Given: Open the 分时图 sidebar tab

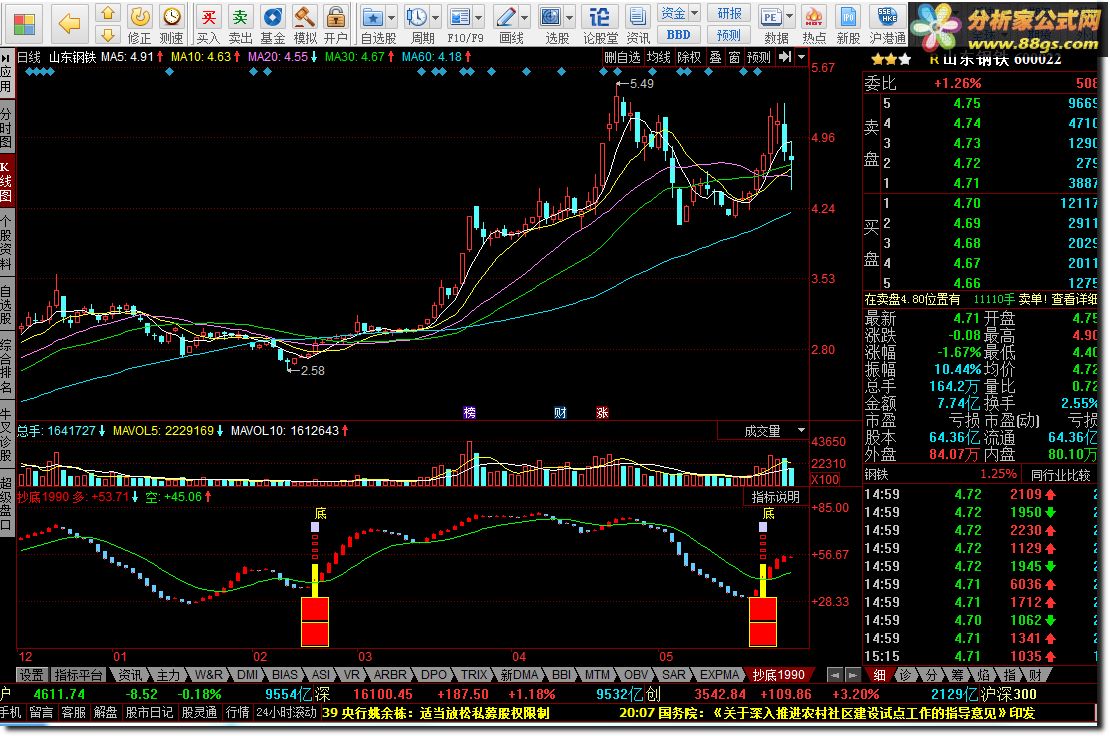Looking at the screenshot, I should pos(6,127).
